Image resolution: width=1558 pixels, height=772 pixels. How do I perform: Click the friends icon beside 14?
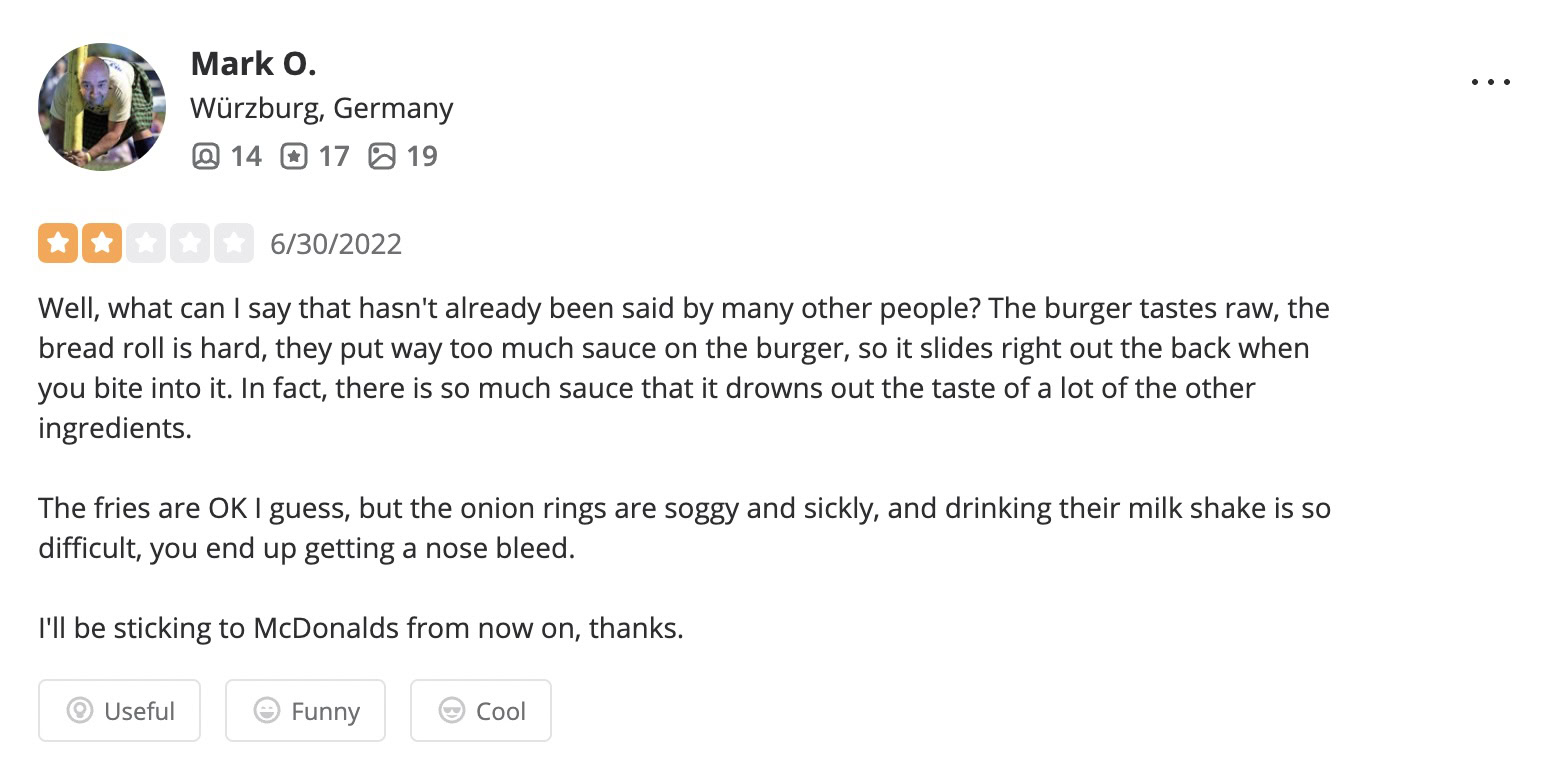pyautogui.click(x=206, y=156)
